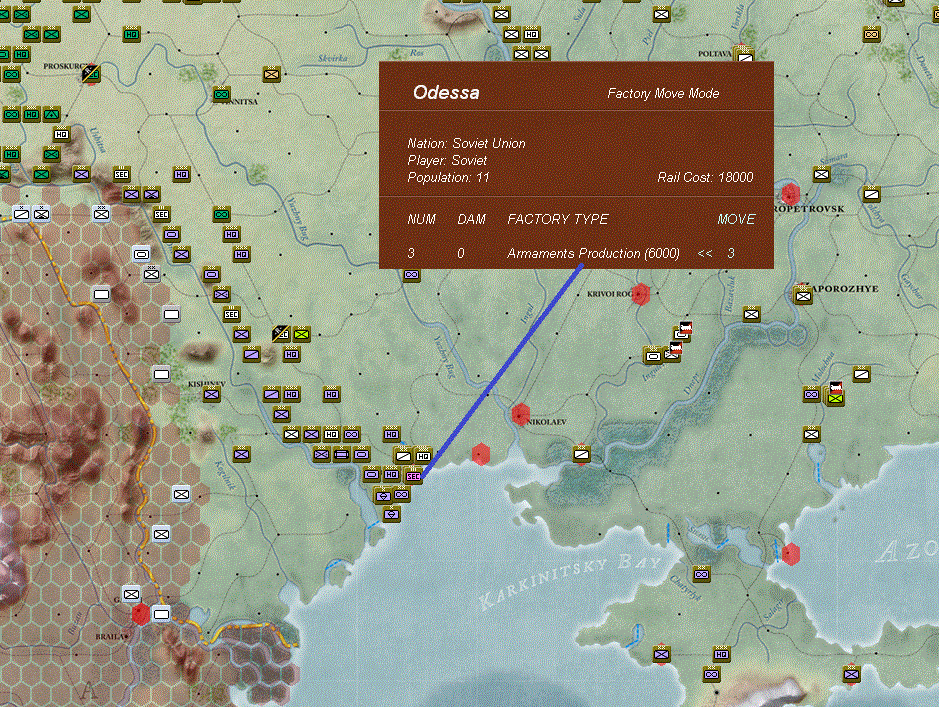Click the Nation: Soviet Union line
Screen dimensions: 939x707
tap(466, 144)
